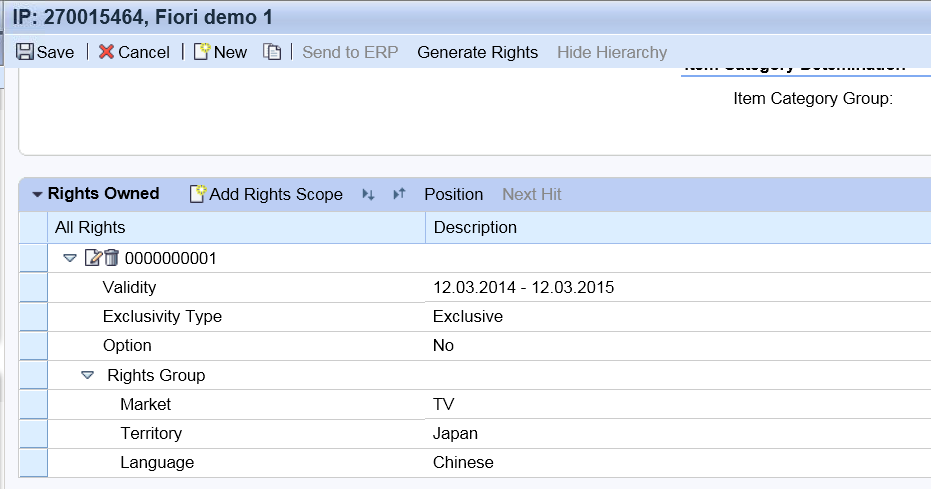Click Hide Hierarchy in the toolbar
931x489 pixels.
(612, 52)
